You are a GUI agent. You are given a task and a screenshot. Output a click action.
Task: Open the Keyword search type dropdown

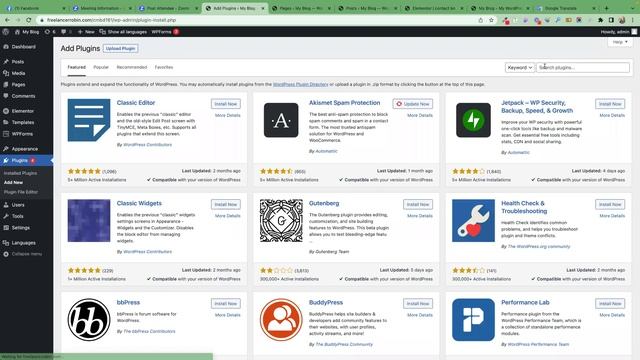519,67
